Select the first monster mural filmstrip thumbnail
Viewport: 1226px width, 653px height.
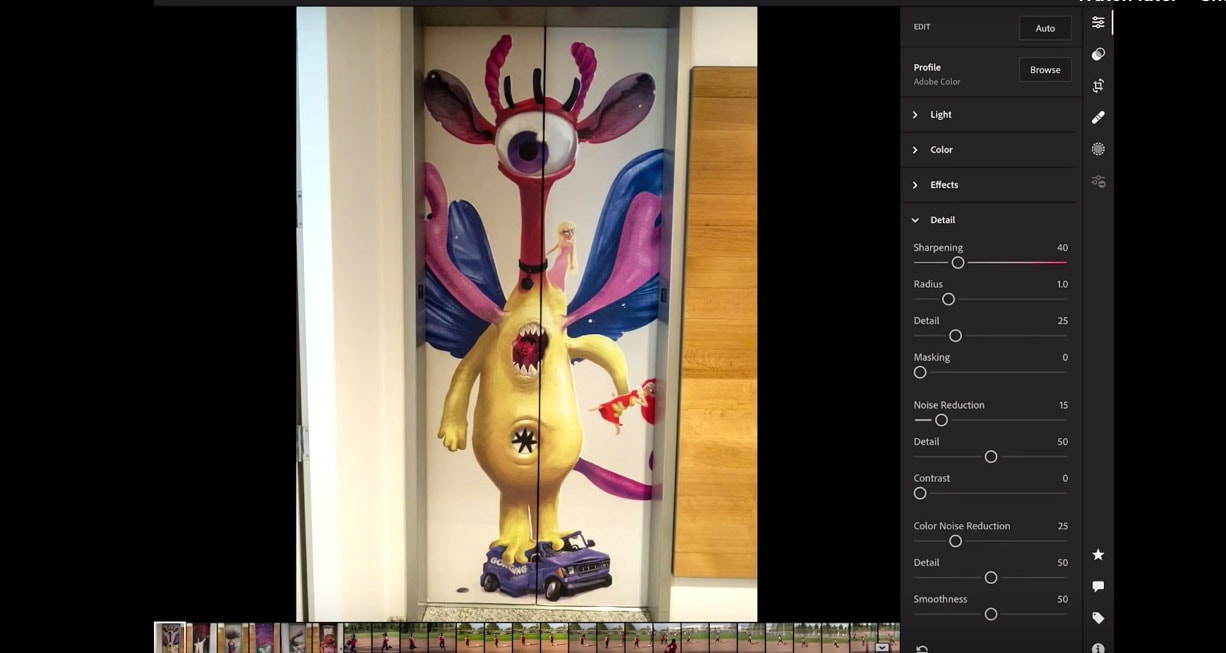point(170,637)
